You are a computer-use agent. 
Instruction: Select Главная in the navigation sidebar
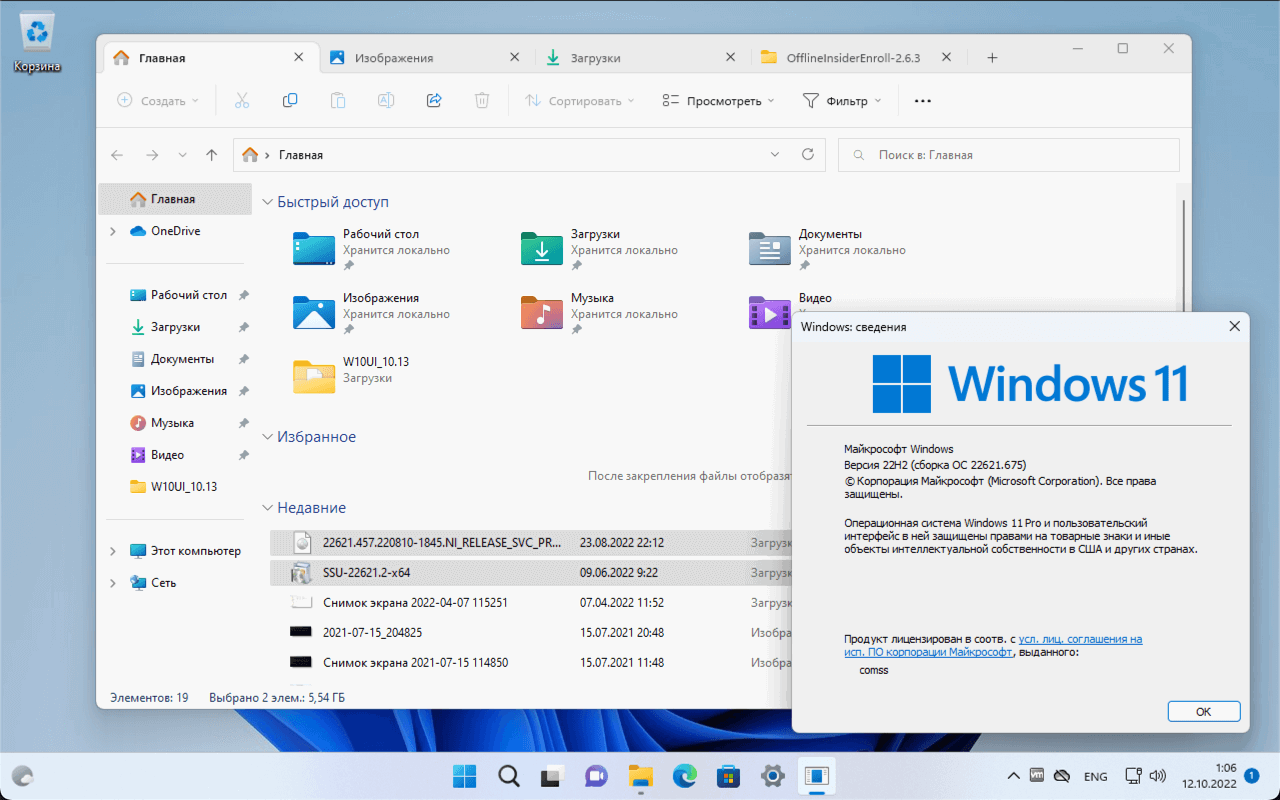pyautogui.click(x=175, y=199)
